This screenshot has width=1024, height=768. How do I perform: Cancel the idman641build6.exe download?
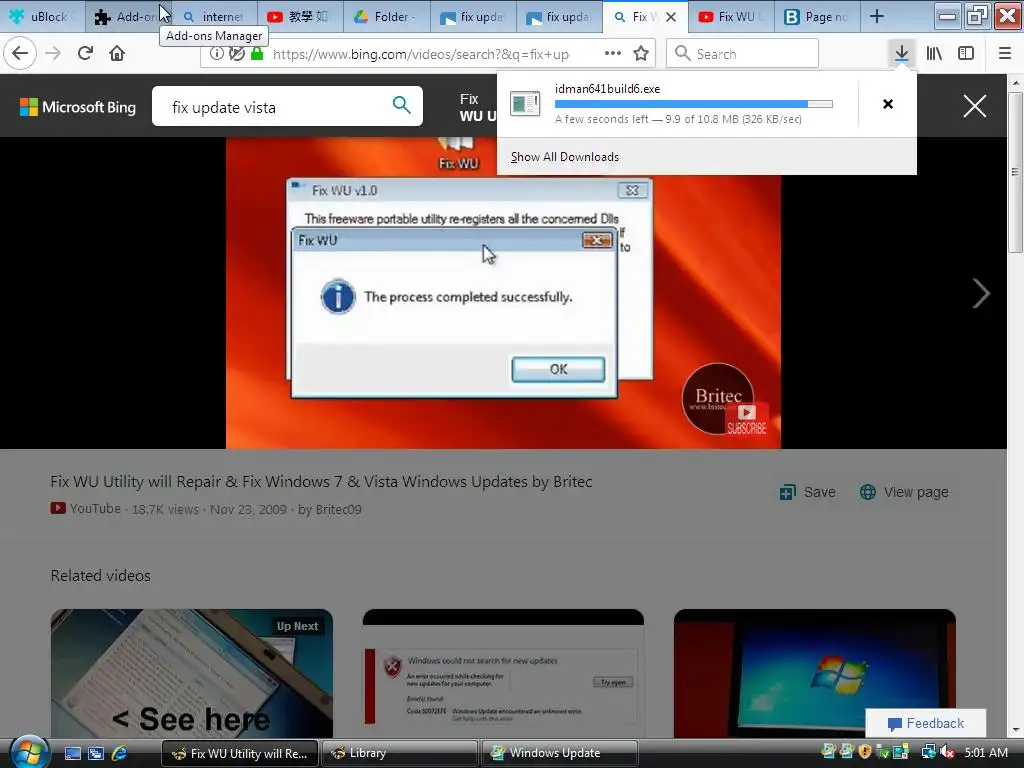pyautogui.click(x=888, y=104)
